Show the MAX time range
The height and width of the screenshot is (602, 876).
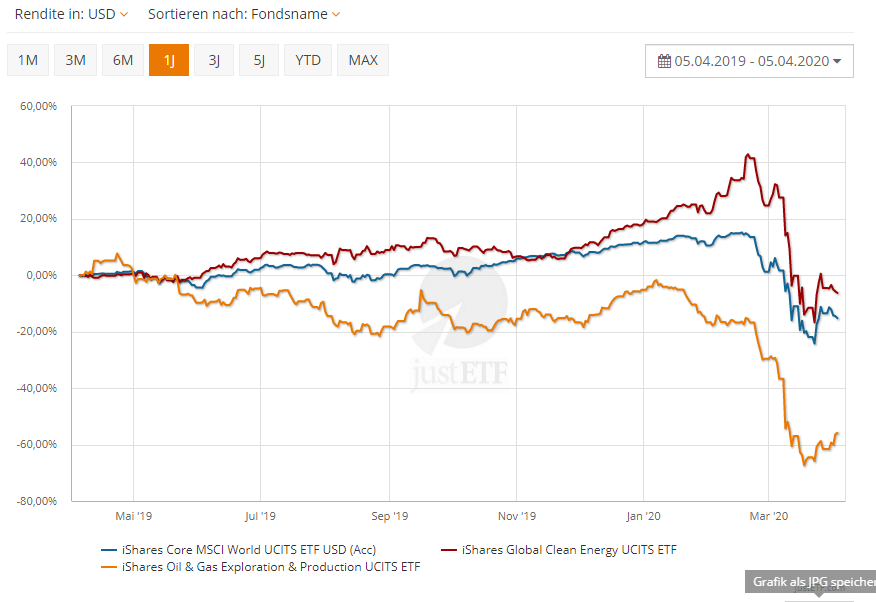(x=363, y=60)
